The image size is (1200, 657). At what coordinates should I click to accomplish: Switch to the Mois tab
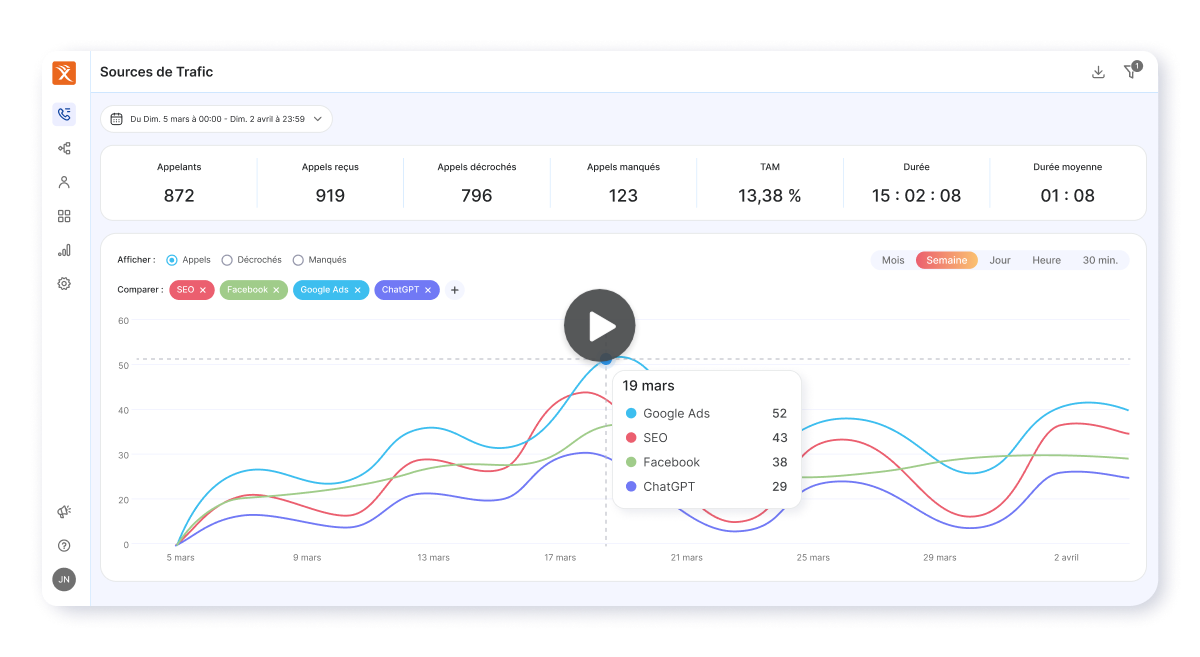pos(893,259)
